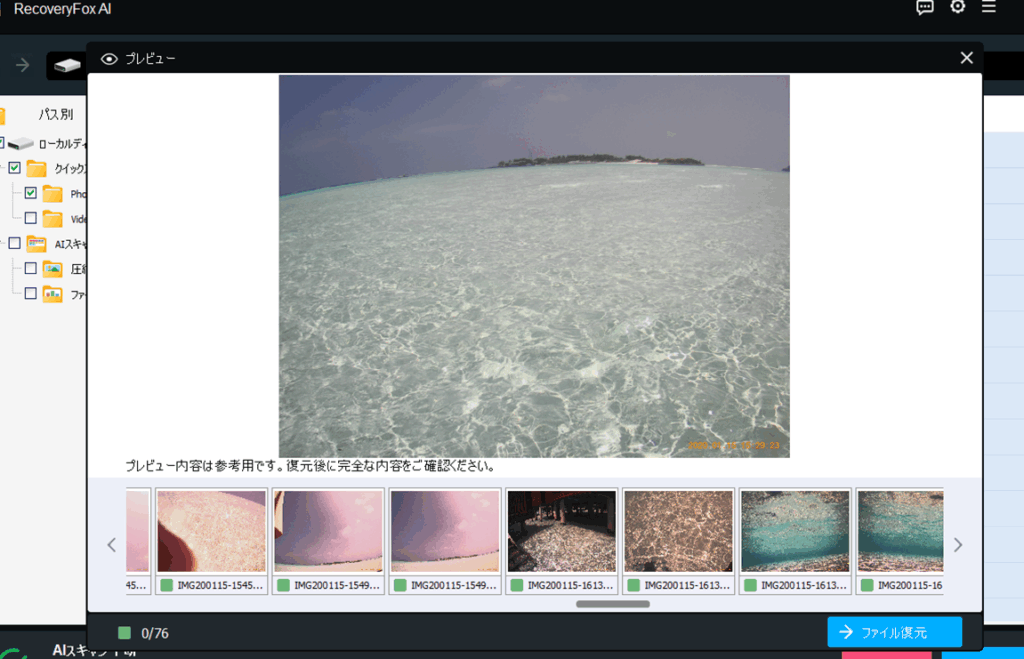Open the hamburger menu in title bar
Screen dimensions: 1024x659
click(989, 8)
